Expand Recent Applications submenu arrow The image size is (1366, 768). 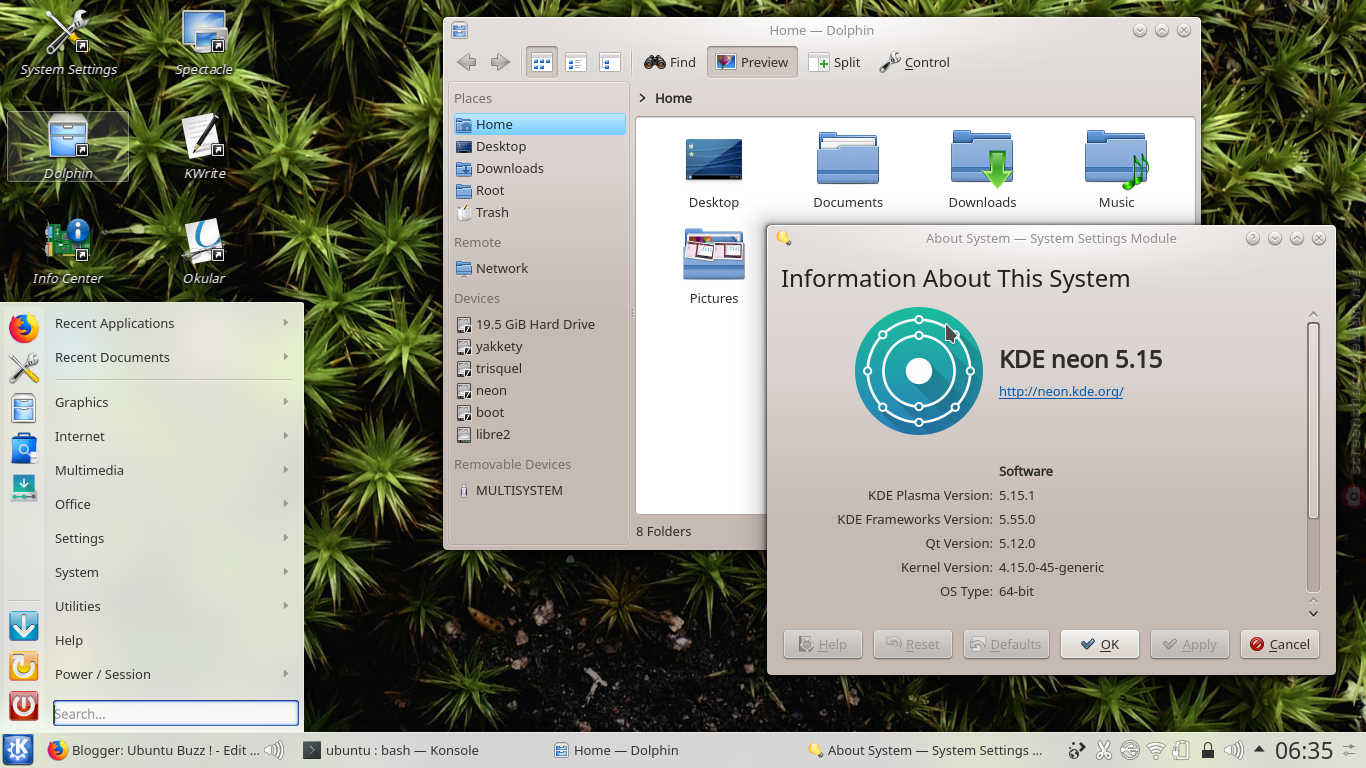pyautogui.click(x=286, y=323)
